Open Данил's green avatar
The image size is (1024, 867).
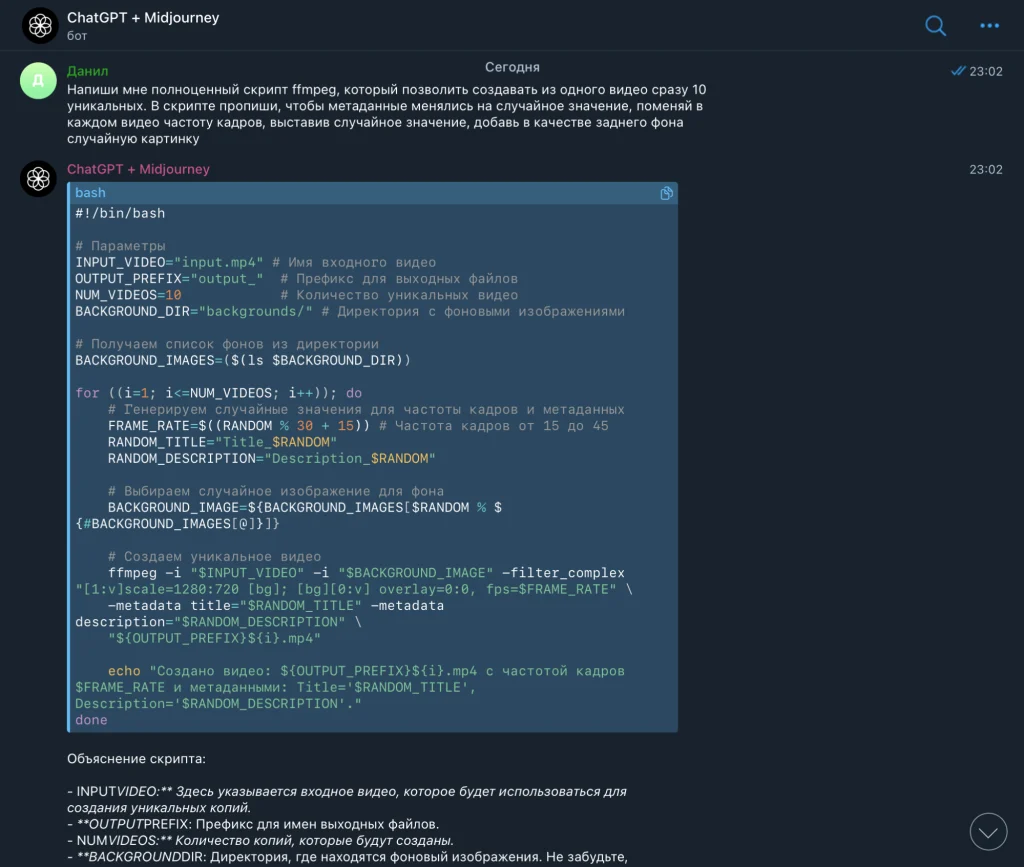click(x=39, y=80)
